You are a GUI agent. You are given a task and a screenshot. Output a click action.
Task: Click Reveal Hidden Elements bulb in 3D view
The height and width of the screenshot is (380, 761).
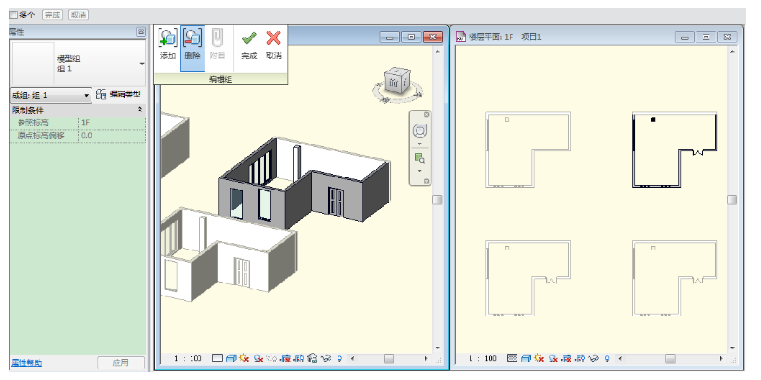point(339,359)
